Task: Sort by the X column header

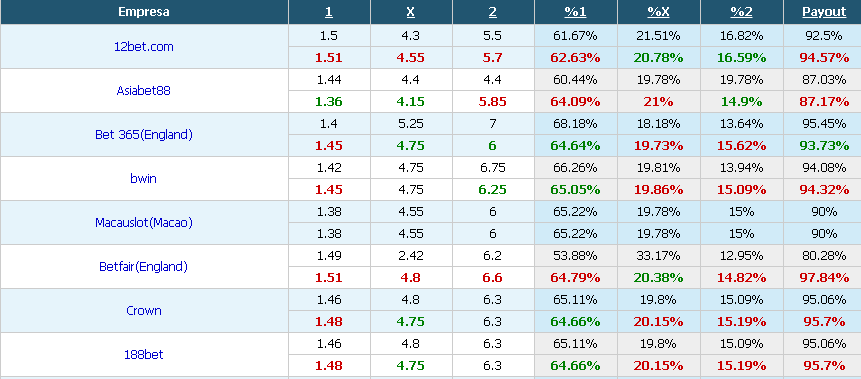Action: point(411,12)
